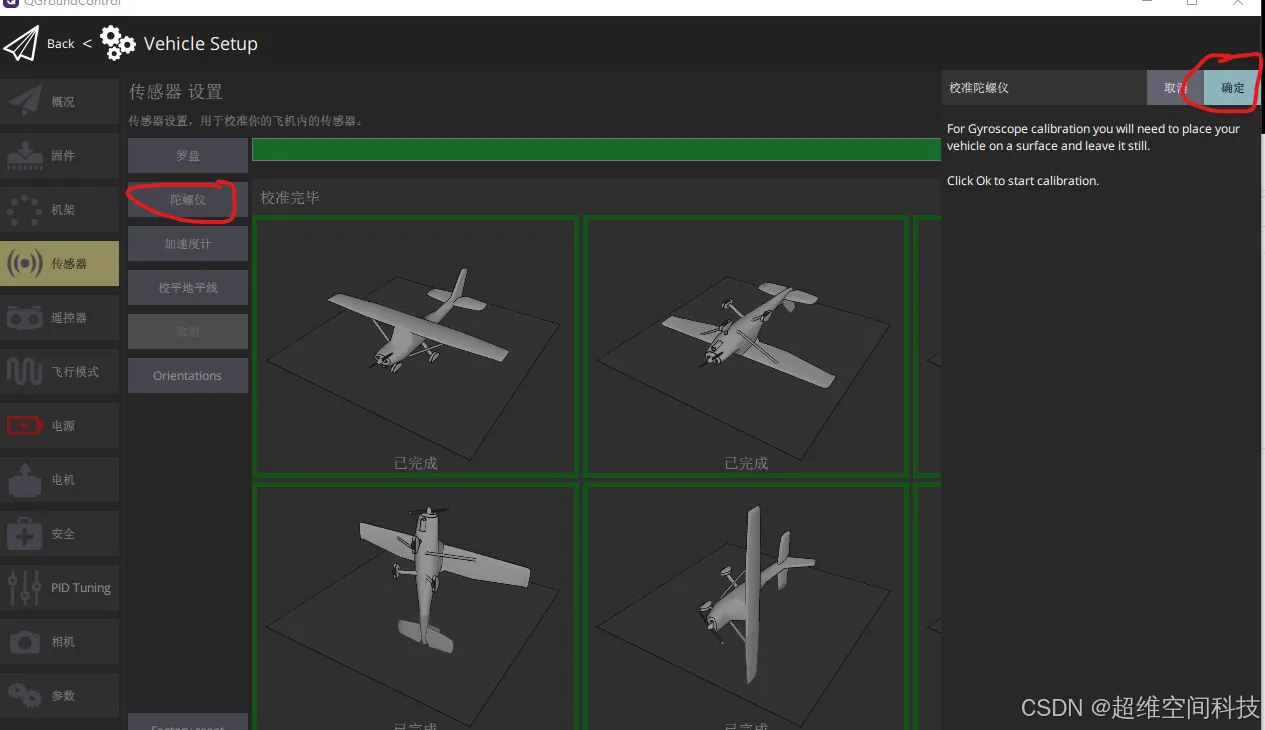Screen dimensions: 1265x730
Task: Start 罗盘 compass calibration
Action: tap(188, 156)
